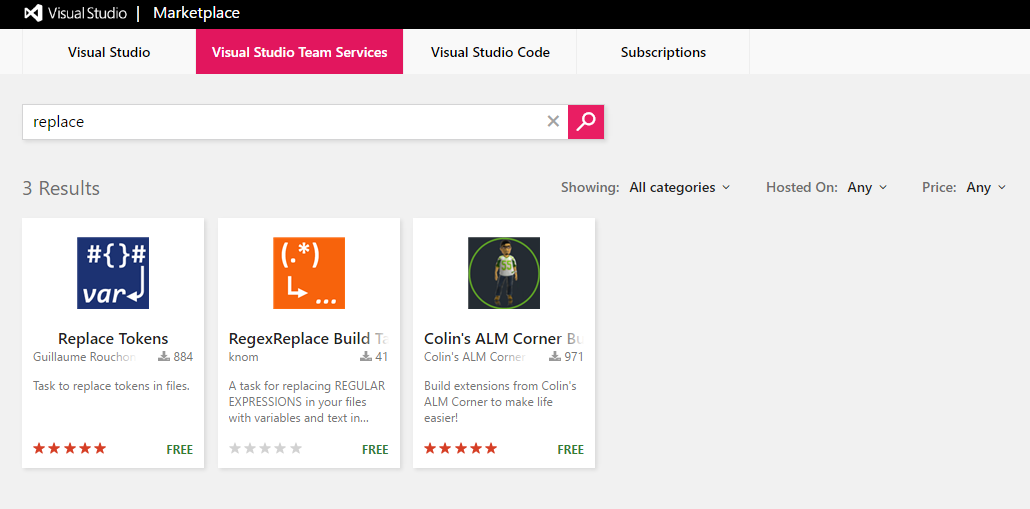1030x509 pixels.
Task: Click publisher name knom
Action: point(244,357)
